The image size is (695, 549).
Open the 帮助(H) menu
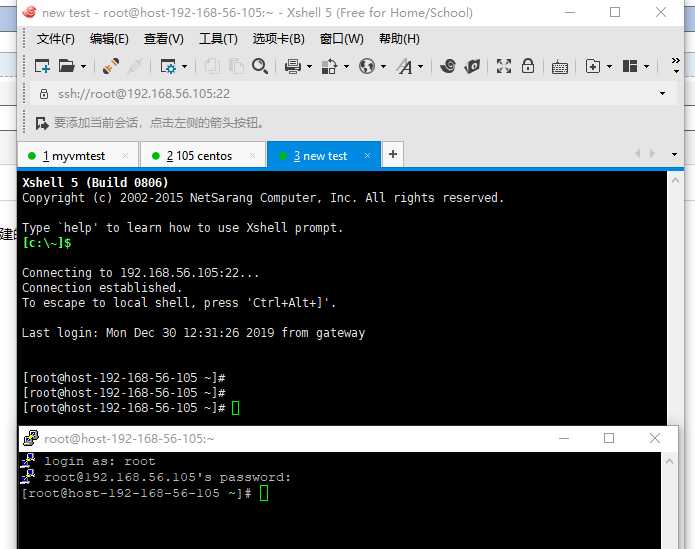pyautogui.click(x=399, y=39)
